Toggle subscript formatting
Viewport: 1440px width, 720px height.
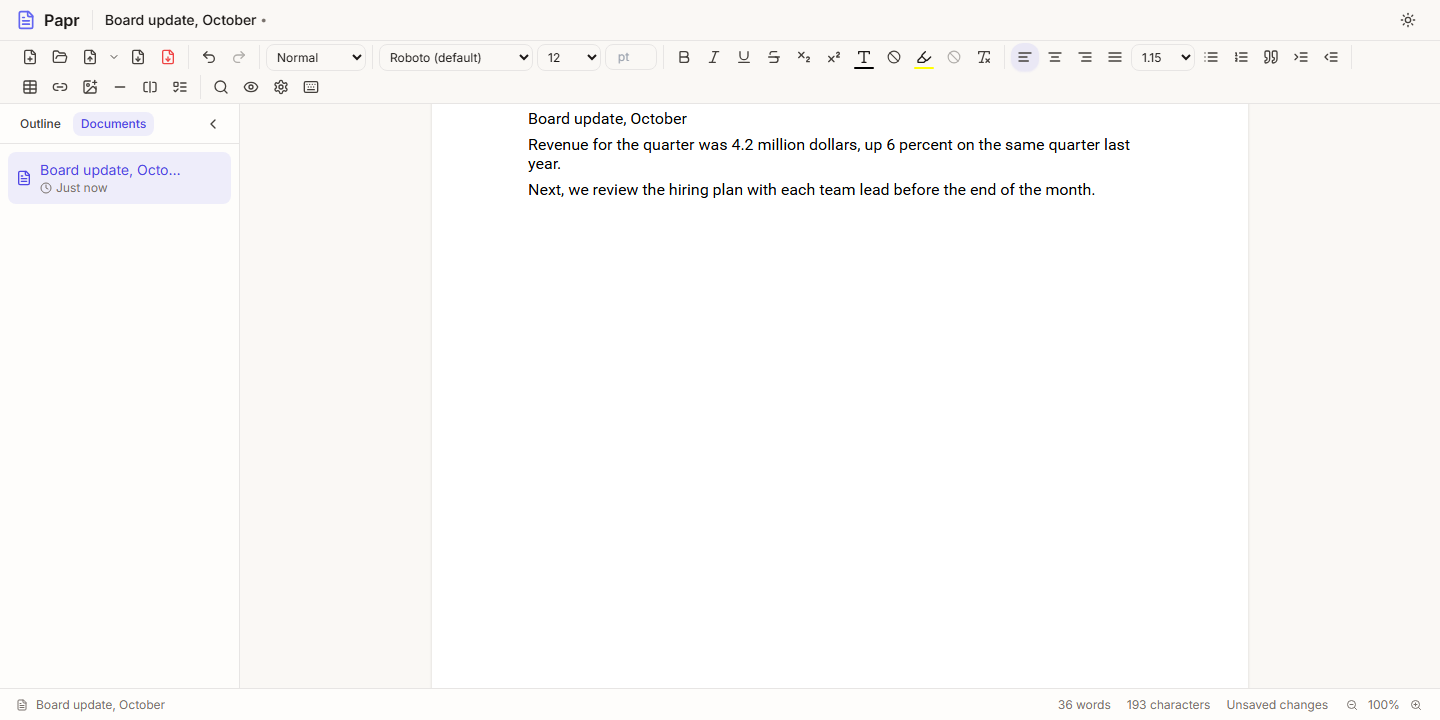click(804, 57)
